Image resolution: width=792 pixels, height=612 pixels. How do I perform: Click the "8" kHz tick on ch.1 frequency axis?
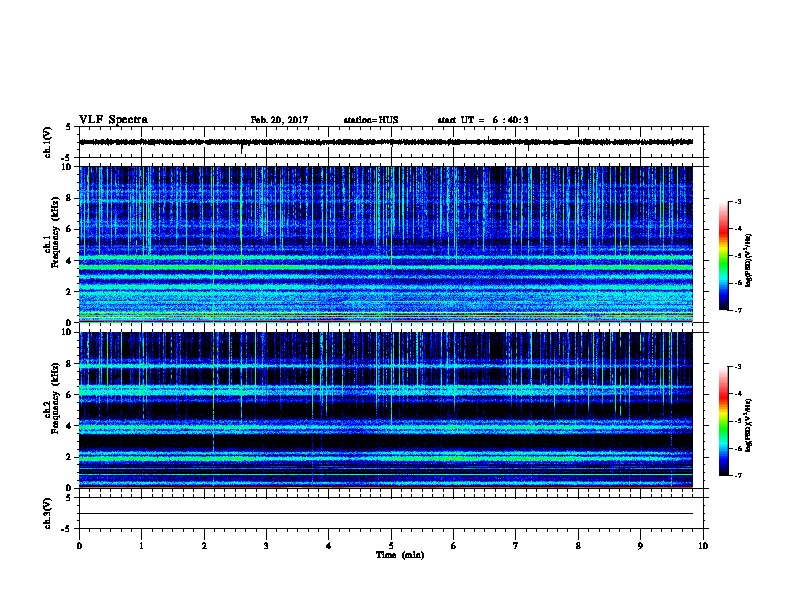[70, 198]
